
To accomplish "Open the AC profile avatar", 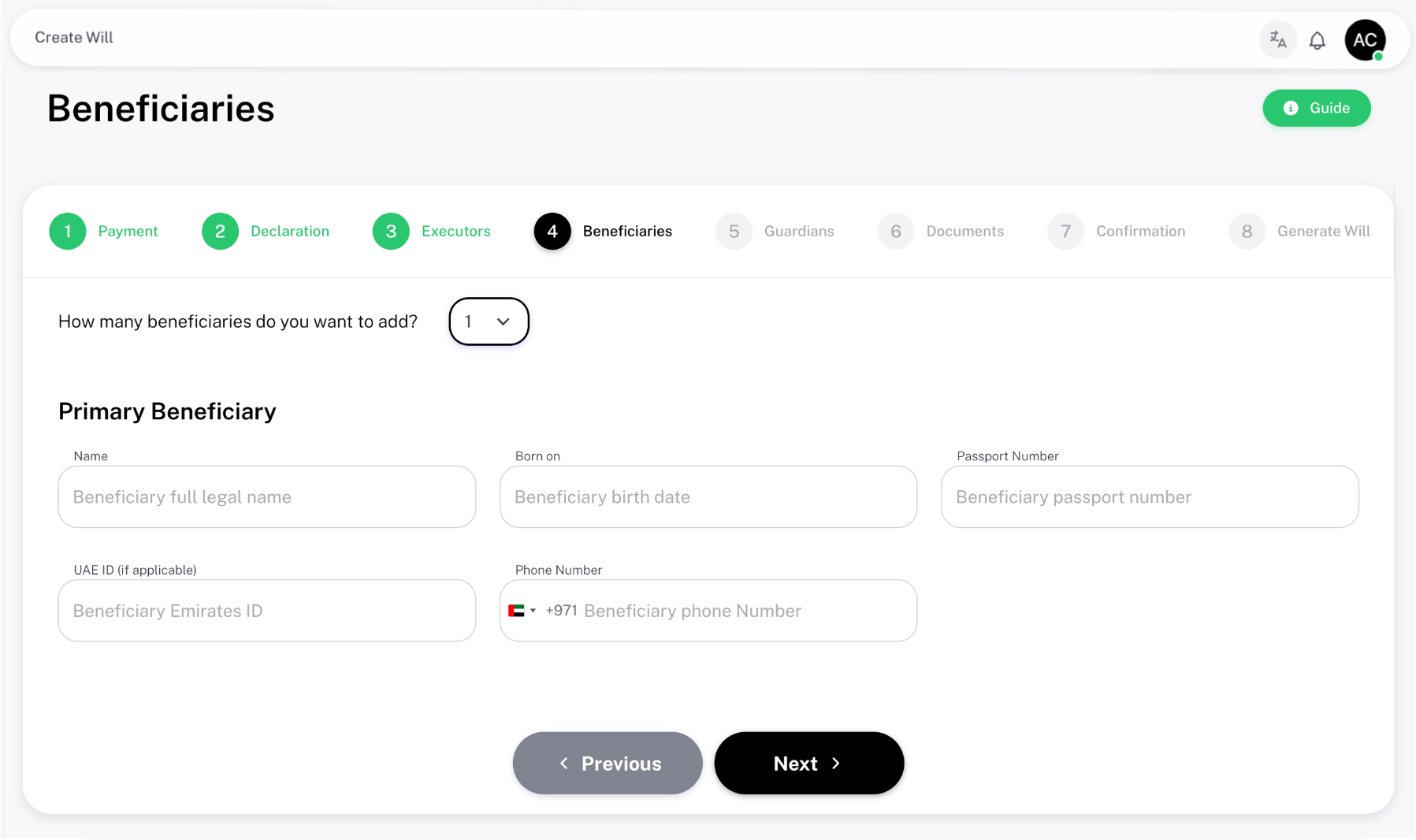I will coord(1366,40).
